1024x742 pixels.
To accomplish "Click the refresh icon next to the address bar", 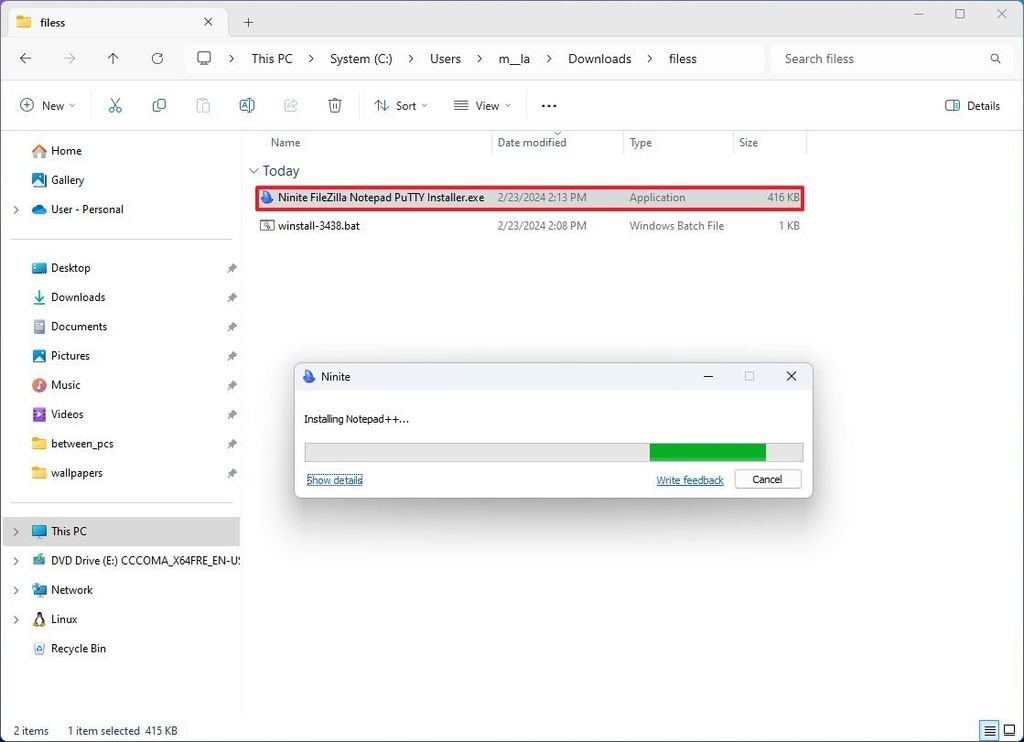I will [157, 59].
